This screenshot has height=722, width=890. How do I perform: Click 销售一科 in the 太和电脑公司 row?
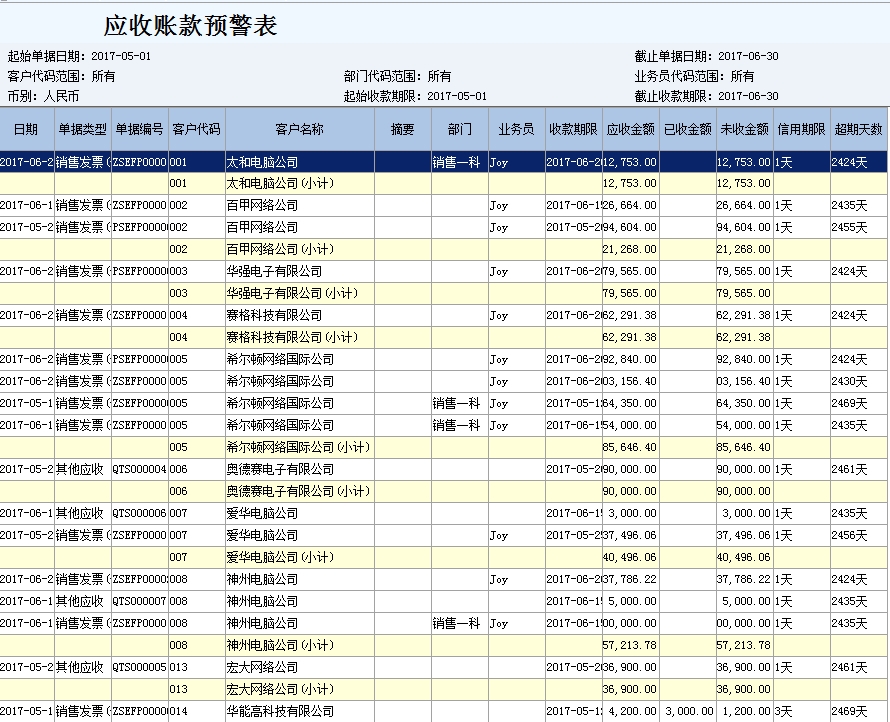(460, 162)
